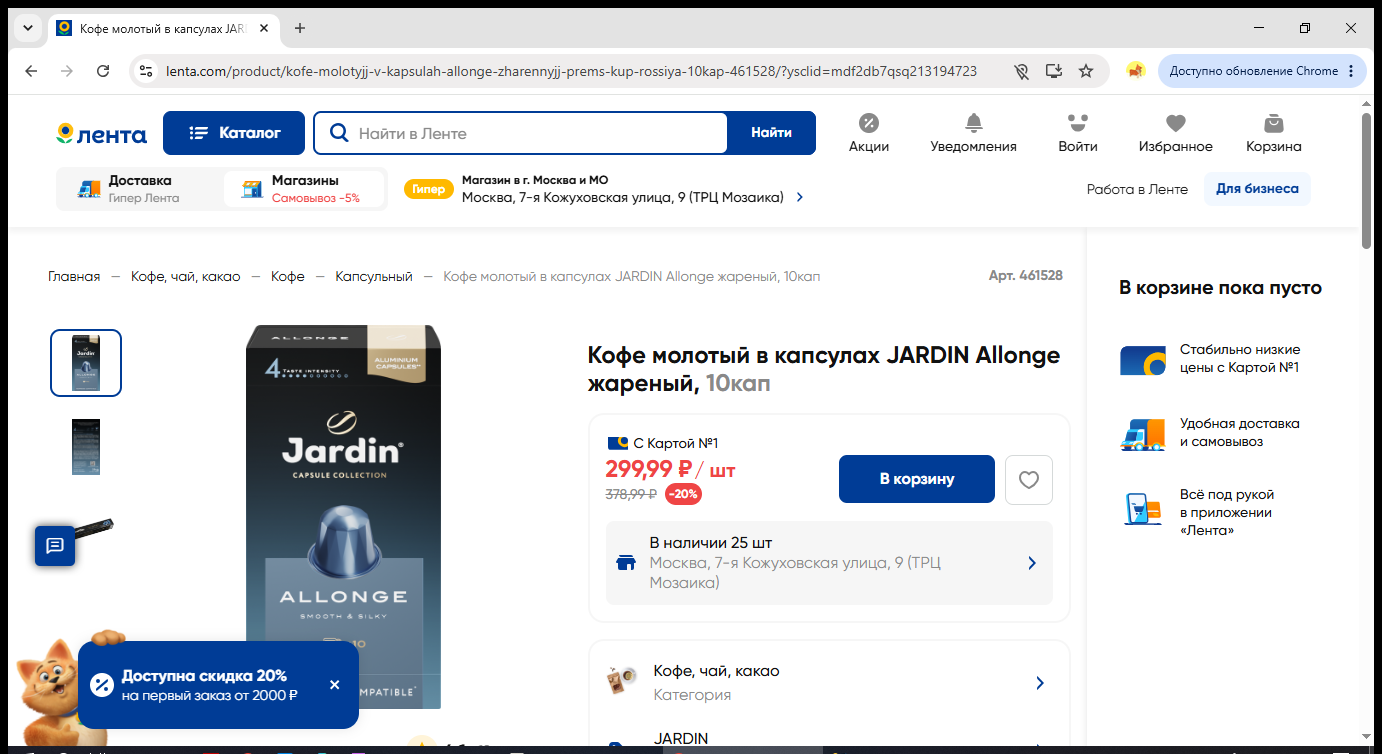Add the coffee to cart with В корзину

pos(917,480)
